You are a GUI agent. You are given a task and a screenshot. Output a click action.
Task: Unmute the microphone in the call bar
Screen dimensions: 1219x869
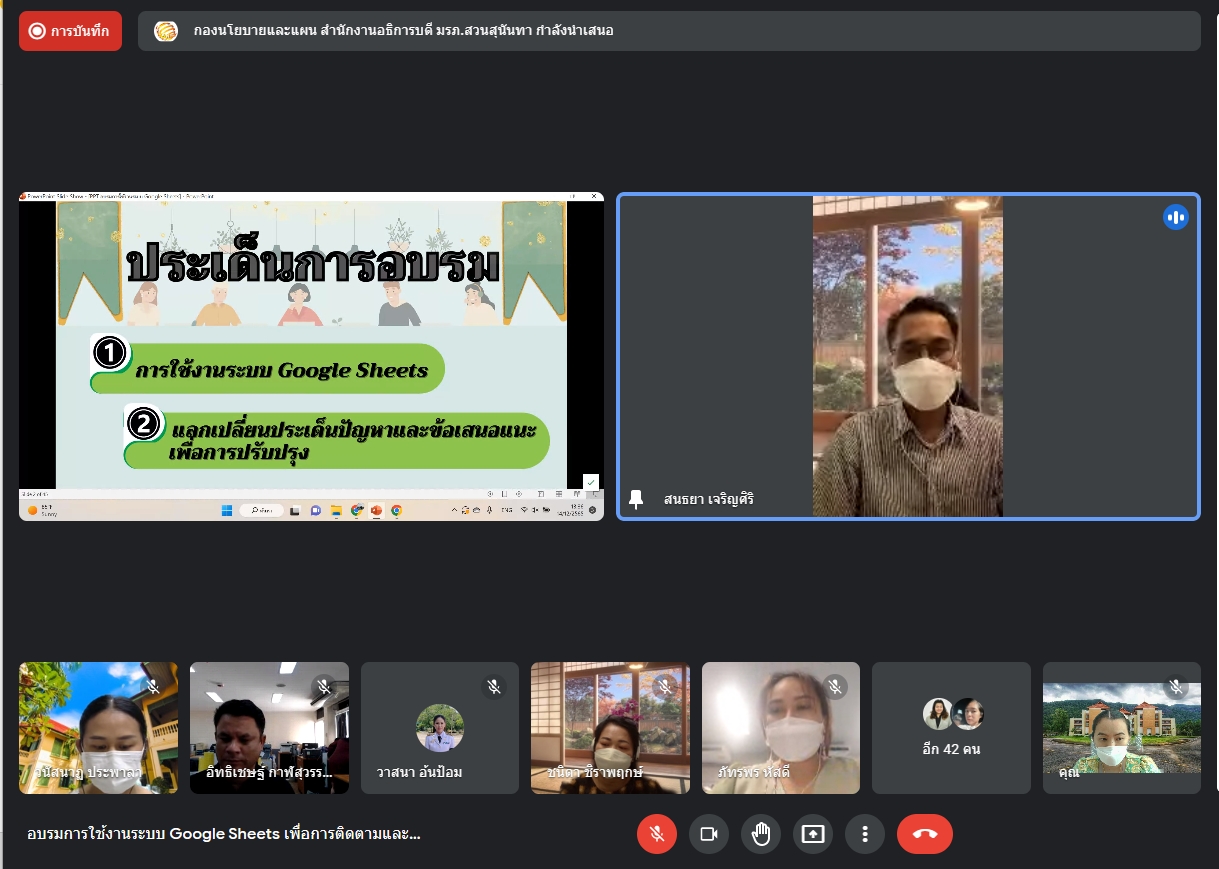coord(657,834)
